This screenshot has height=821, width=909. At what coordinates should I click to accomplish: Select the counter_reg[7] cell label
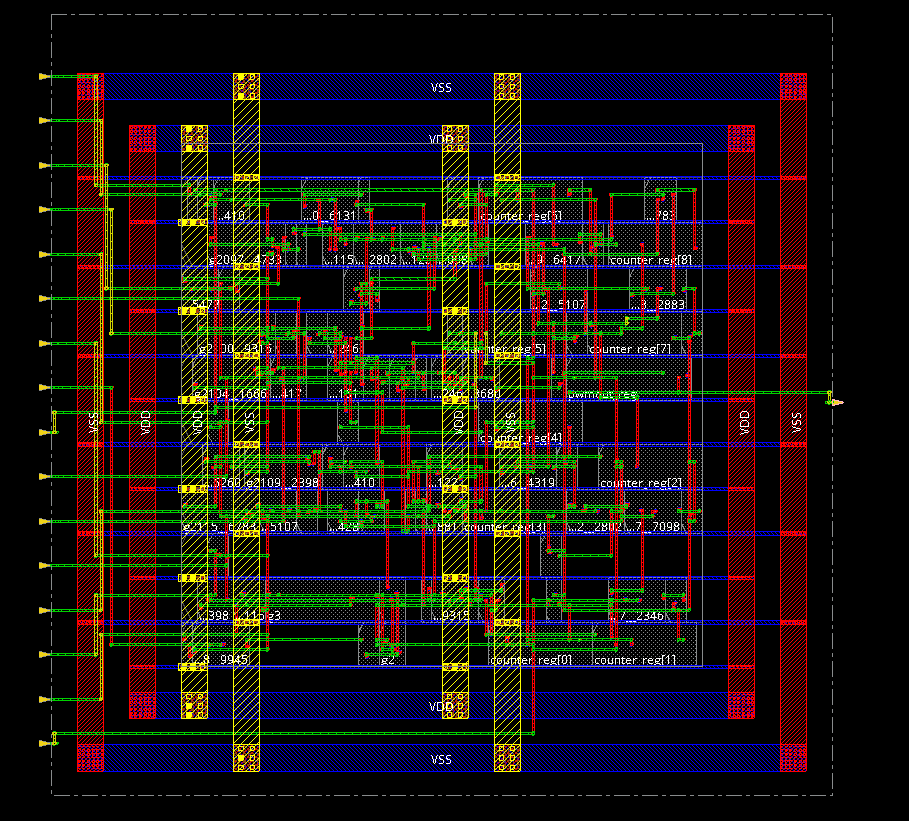[x=630, y=349]
